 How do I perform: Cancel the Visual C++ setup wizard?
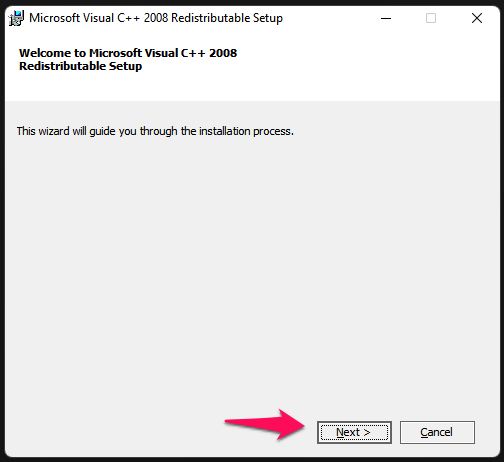point(437,432)
